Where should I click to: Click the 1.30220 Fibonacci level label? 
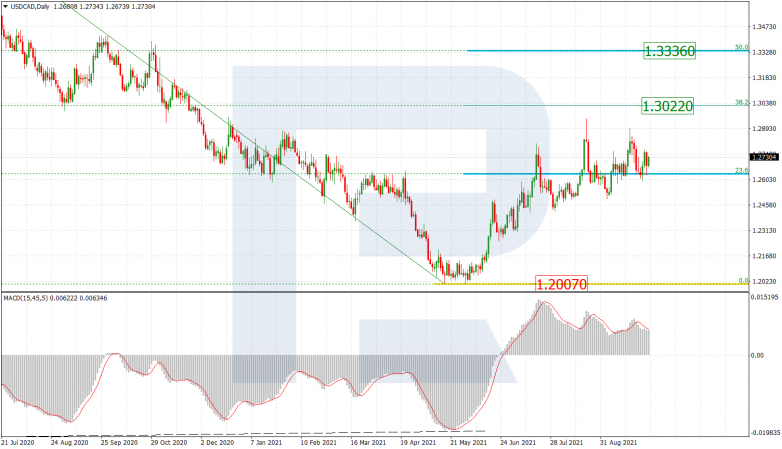(667, 106)
